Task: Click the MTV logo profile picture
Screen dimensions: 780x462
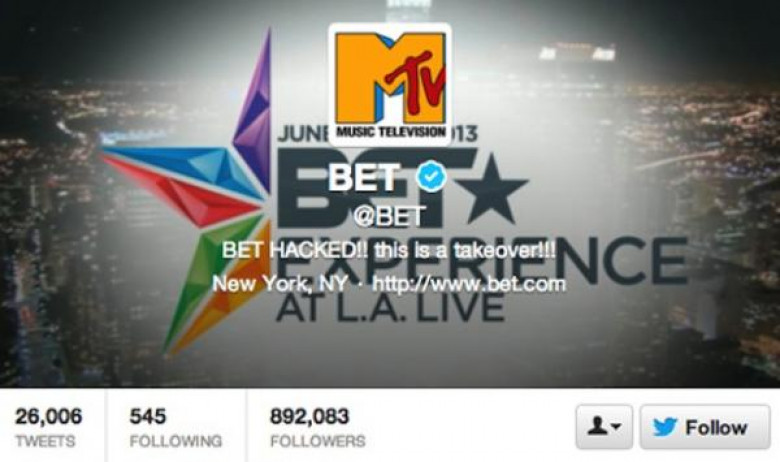Action: point(390,85)
